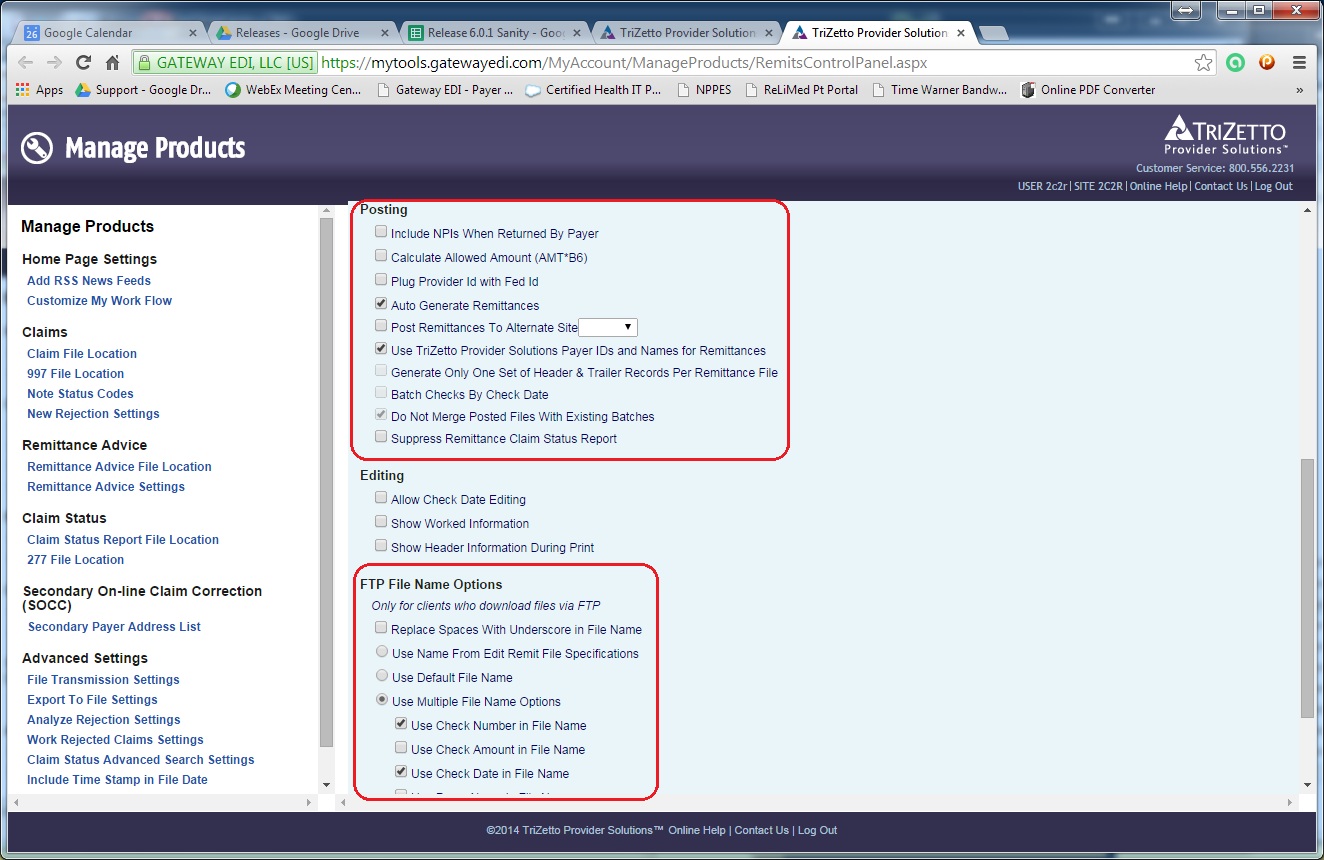The height and width of the screenshot is (860, 1324).
Task: Enable Replace Spaces With Underscore in File Name
Action: point(381,628)
